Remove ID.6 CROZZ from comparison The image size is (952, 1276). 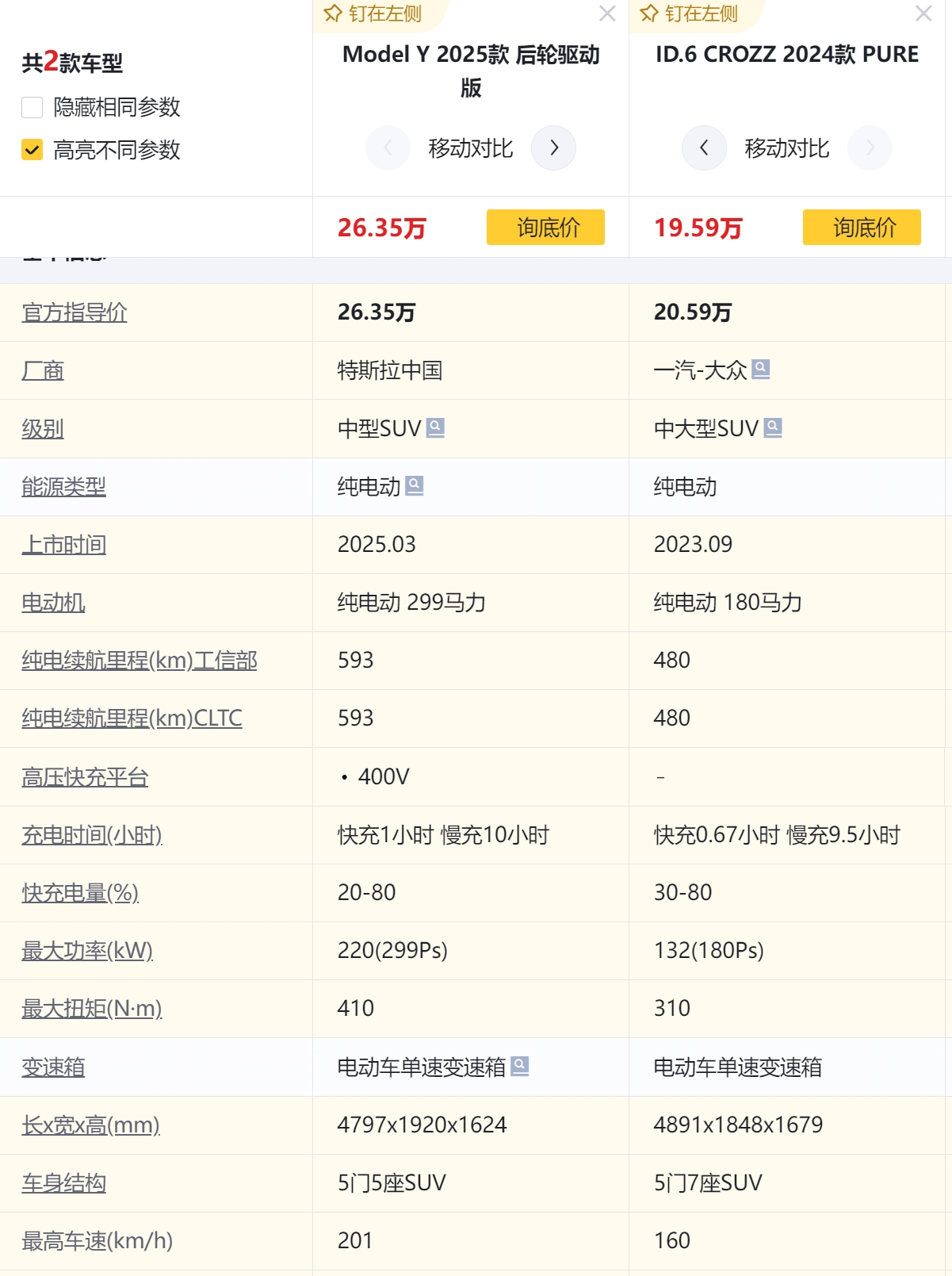pyautogui.click(x=923, y=13)
